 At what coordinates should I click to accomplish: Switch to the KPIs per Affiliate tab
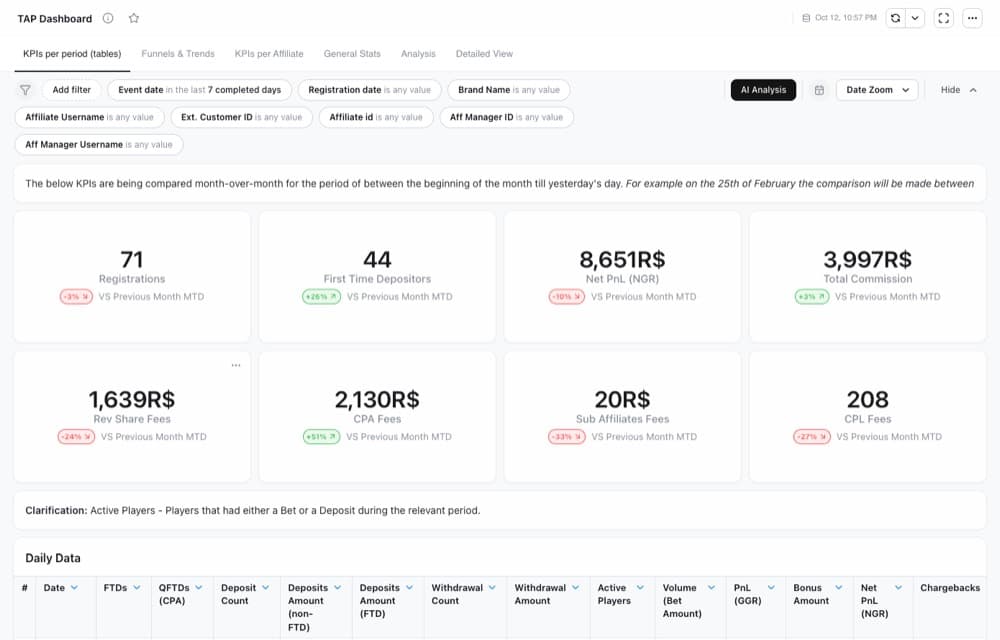coord(269,54)
